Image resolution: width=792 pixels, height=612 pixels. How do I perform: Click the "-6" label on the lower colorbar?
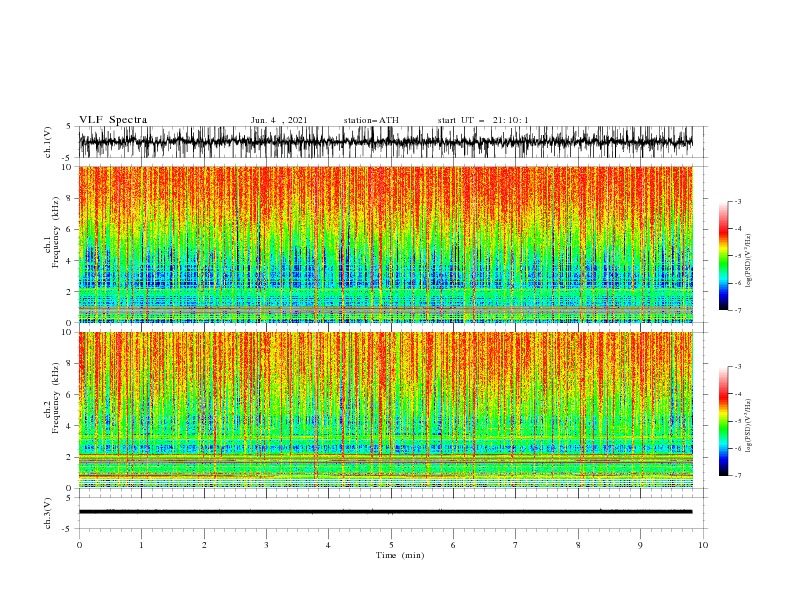click(738, 448)
